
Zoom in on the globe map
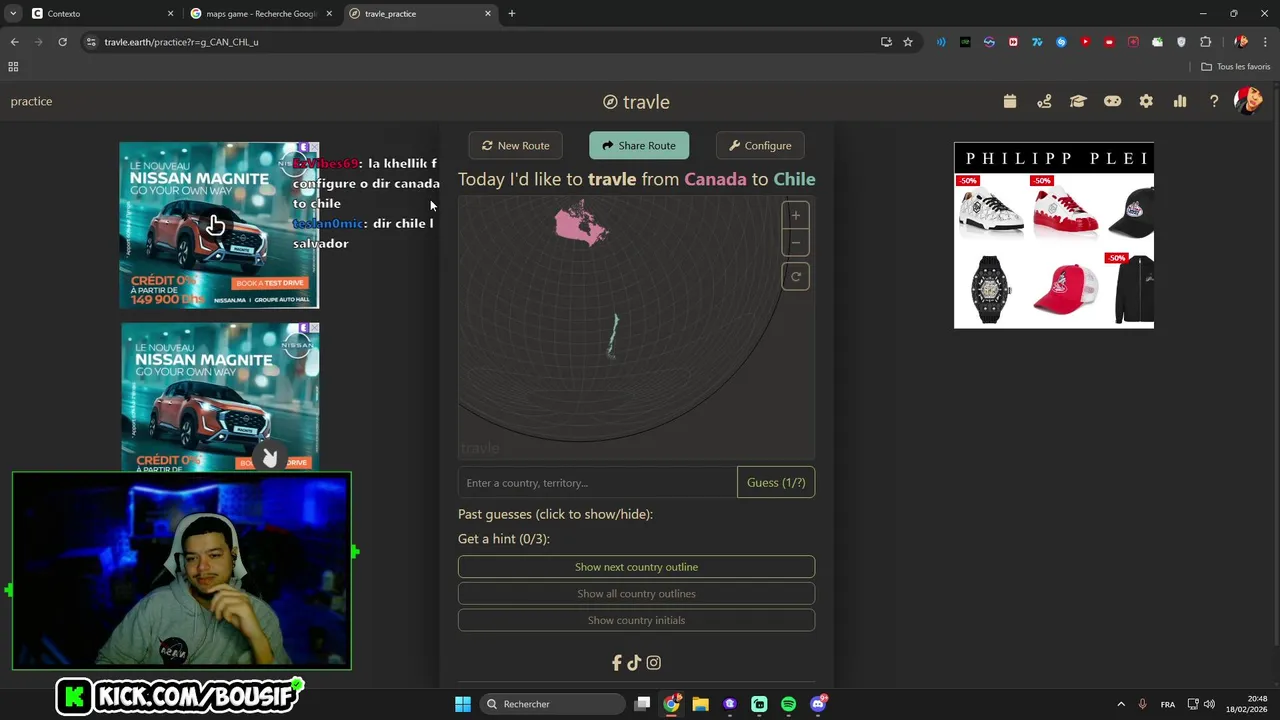click(x=796, y=215)
